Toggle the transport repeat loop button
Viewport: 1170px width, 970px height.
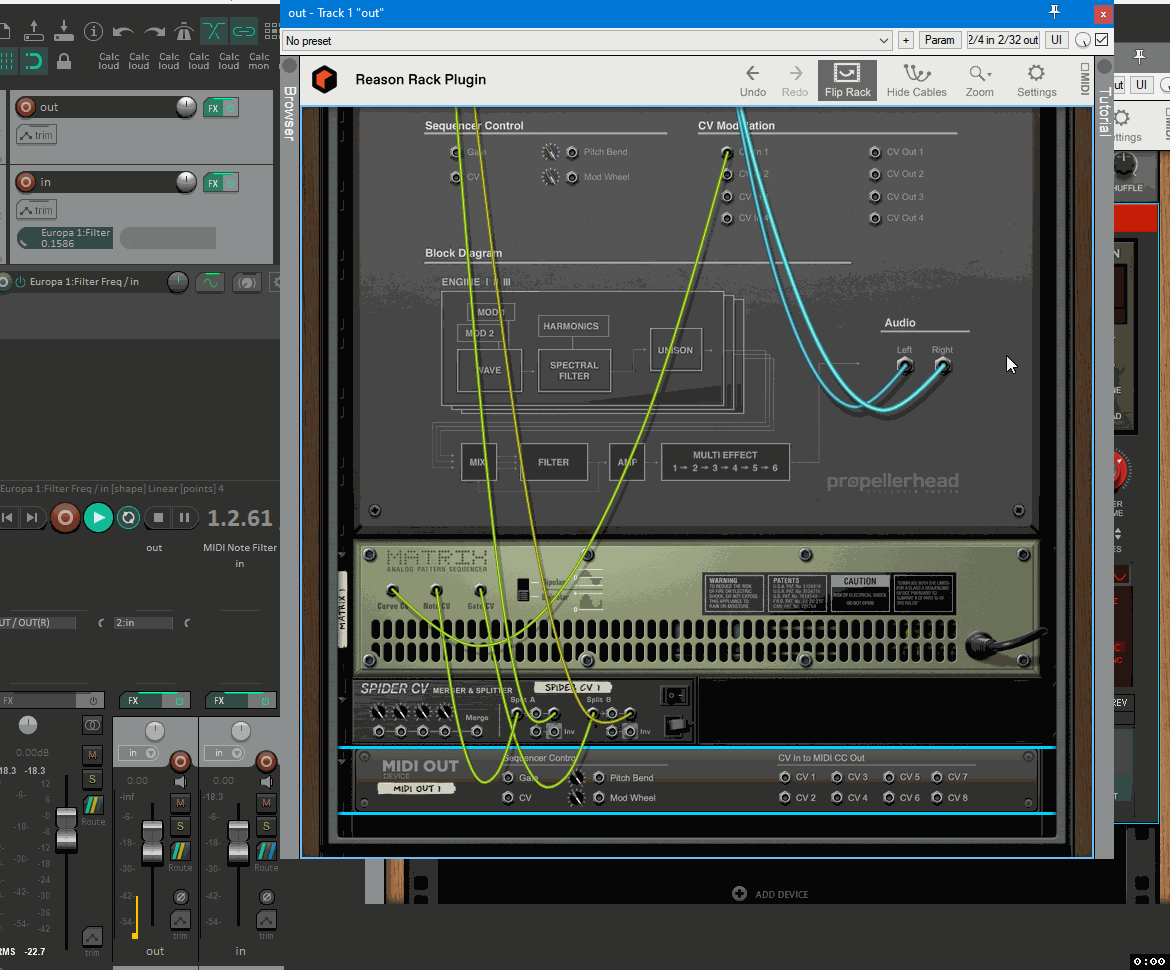coord(128,517)
